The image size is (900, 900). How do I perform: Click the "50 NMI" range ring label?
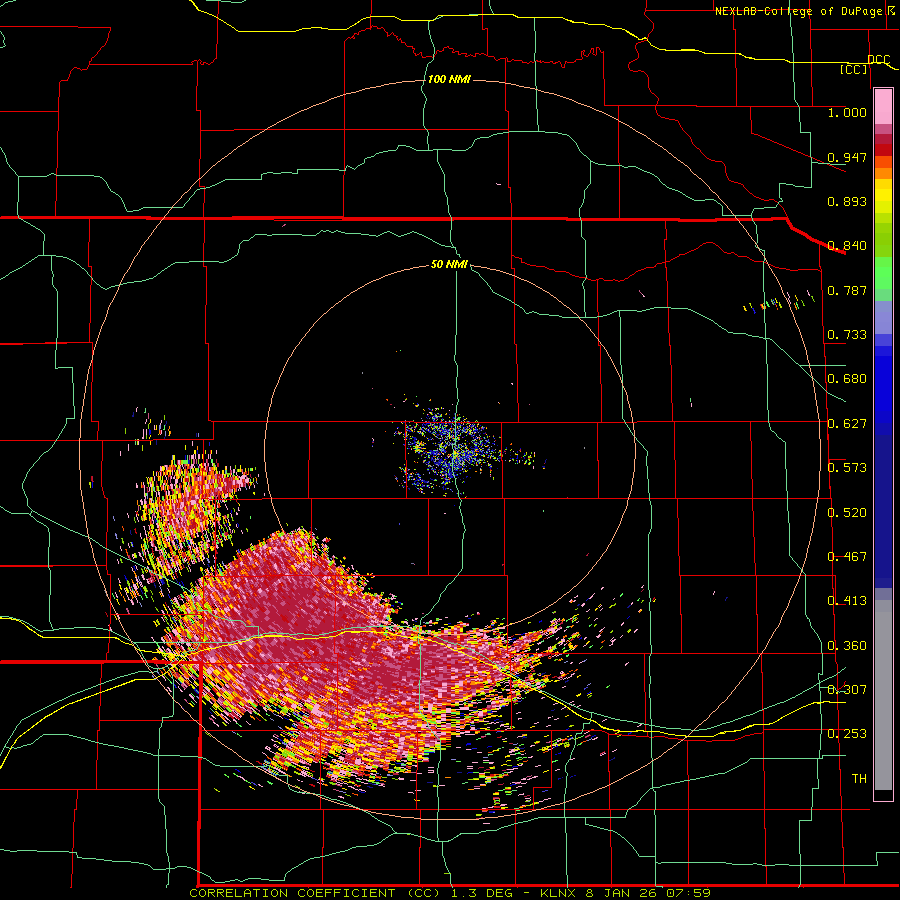(x=449, y=264)
